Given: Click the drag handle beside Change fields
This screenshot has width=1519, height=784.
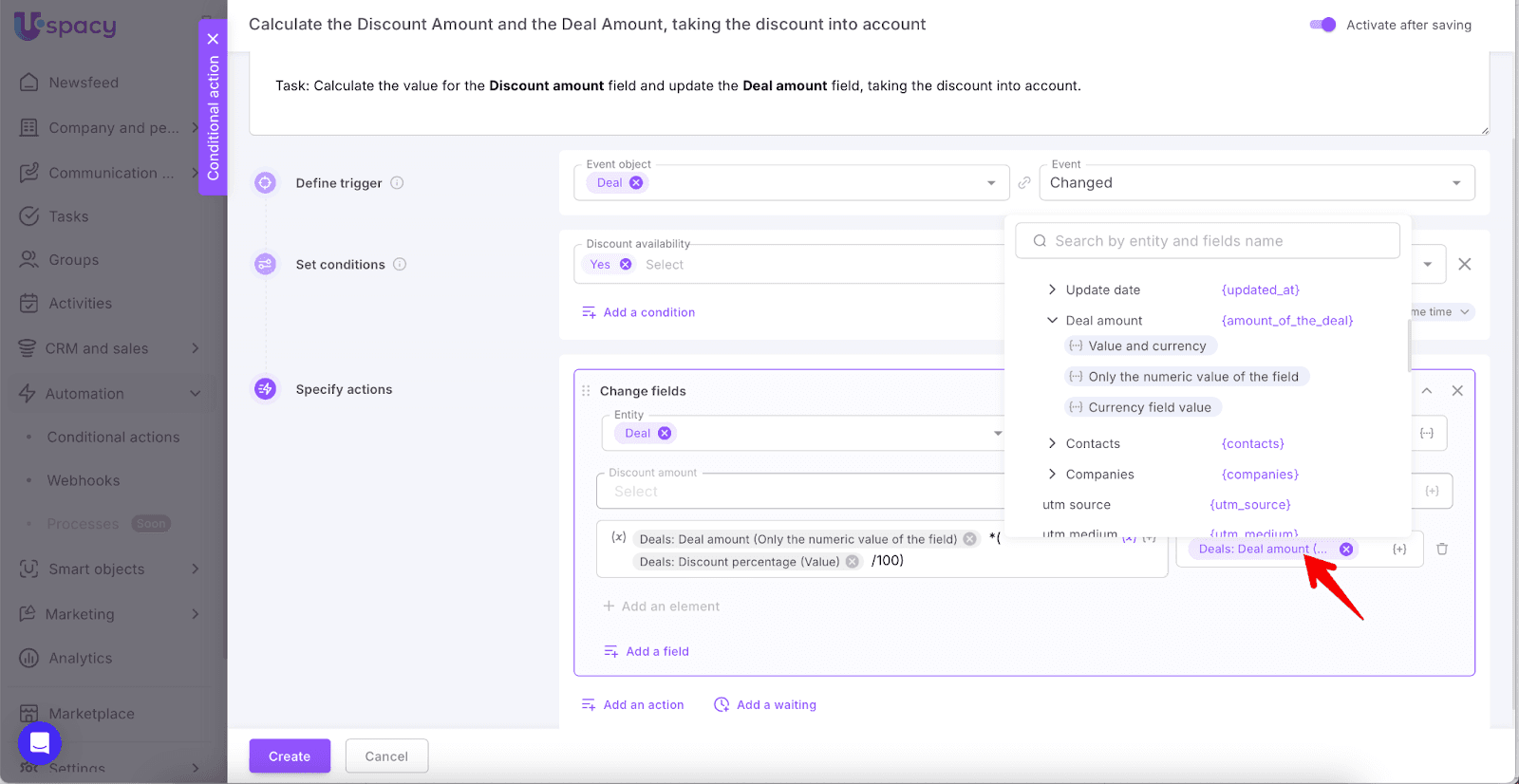Looking at the screenshot, I should (x=586, y=391).
